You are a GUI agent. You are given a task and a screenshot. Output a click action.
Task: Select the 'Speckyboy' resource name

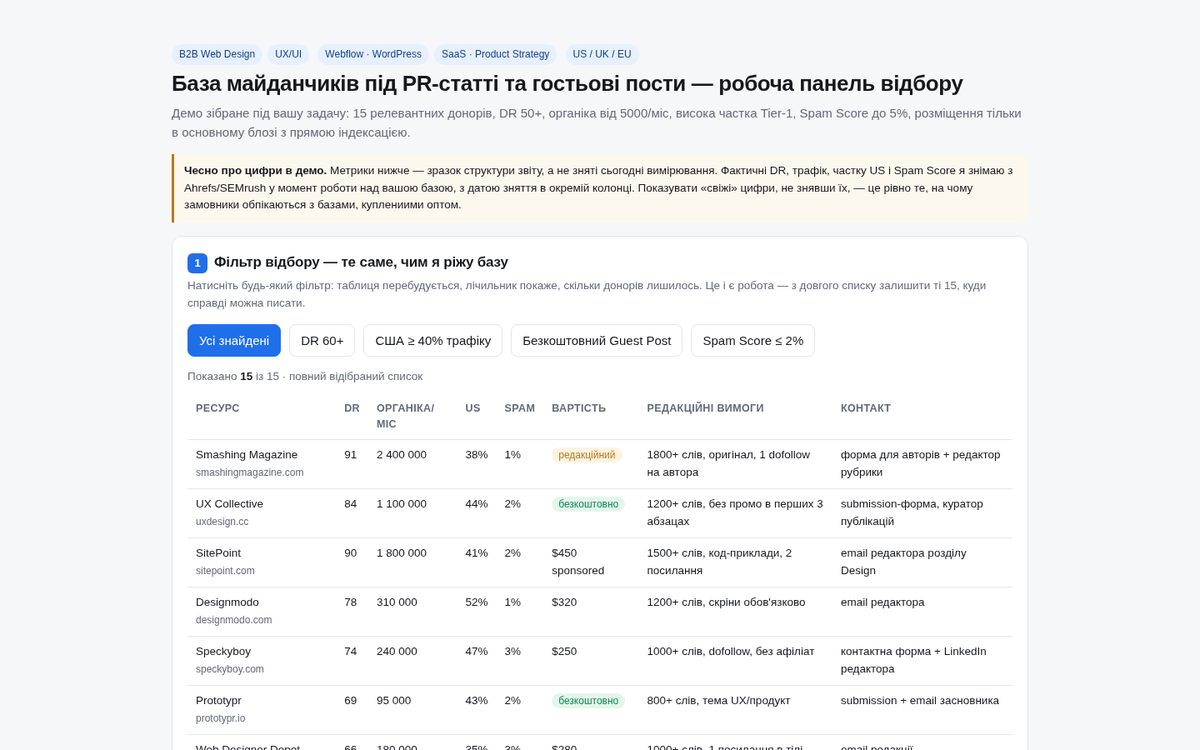pos(223,651)
